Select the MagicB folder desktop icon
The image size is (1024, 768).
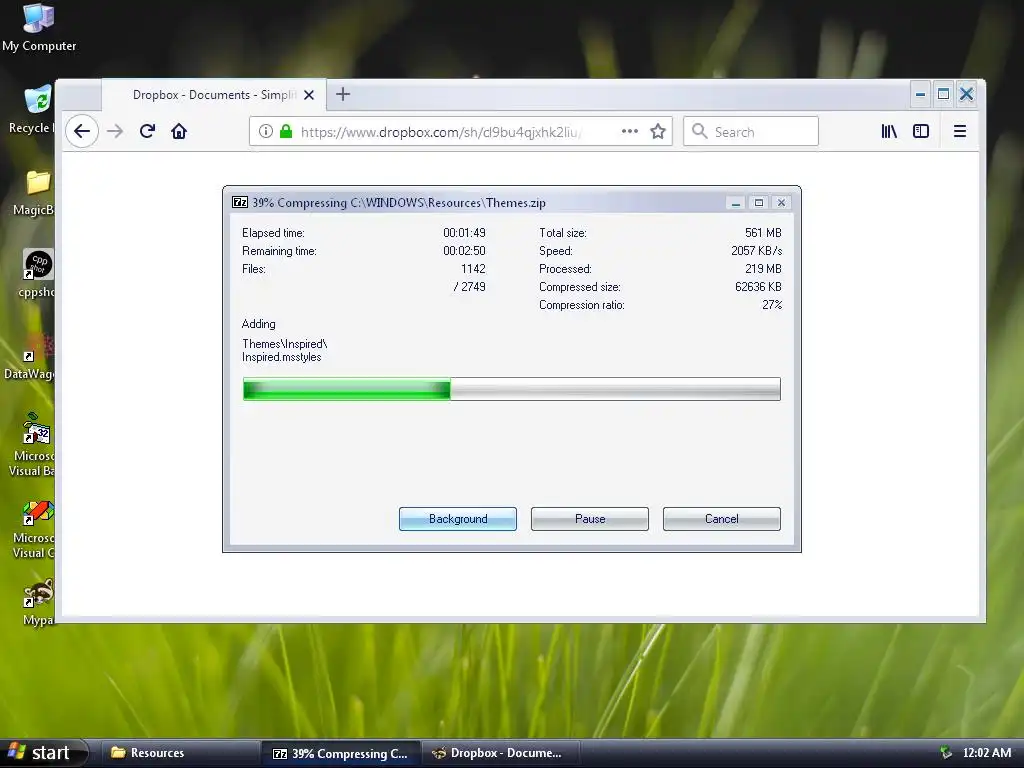[x=34, y=193]
